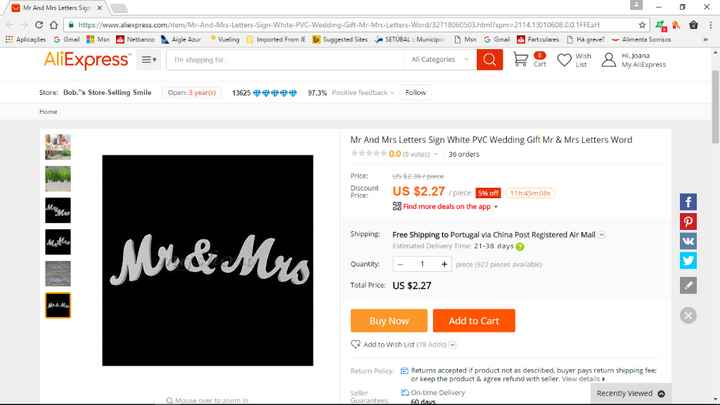Switch to the Mr And Mrs Letters Sign tab

(x=55, y=8)
